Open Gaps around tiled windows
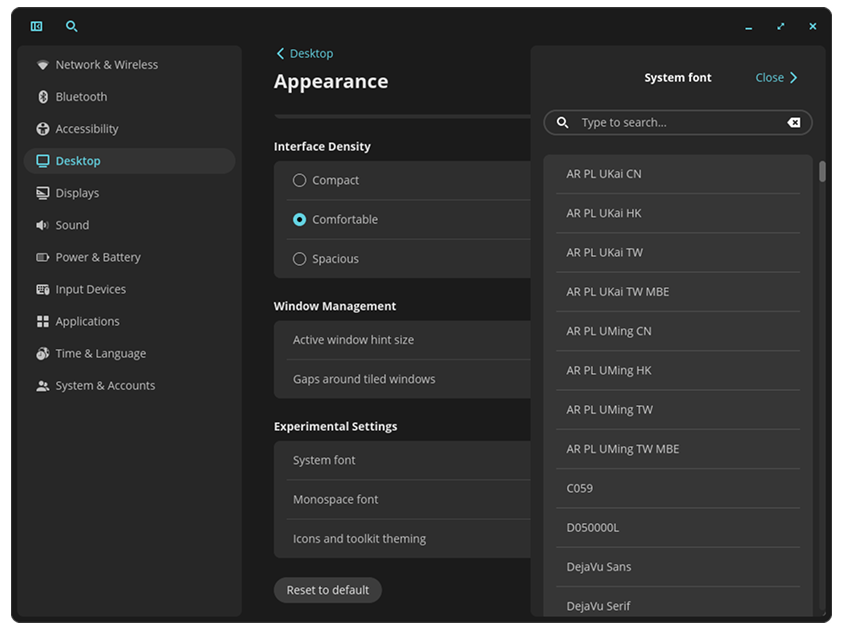842x630 pixels. click(x=402, y=379)
